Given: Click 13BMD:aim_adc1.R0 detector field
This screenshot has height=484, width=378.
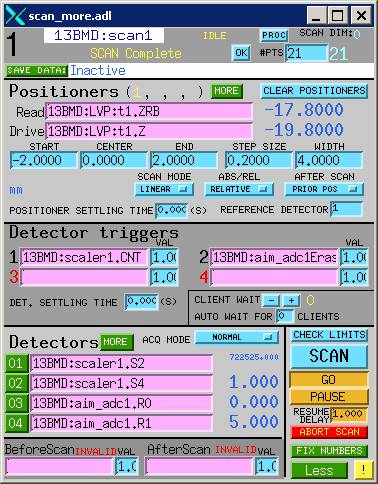Looking at the screenshot, I should (122, 403).
